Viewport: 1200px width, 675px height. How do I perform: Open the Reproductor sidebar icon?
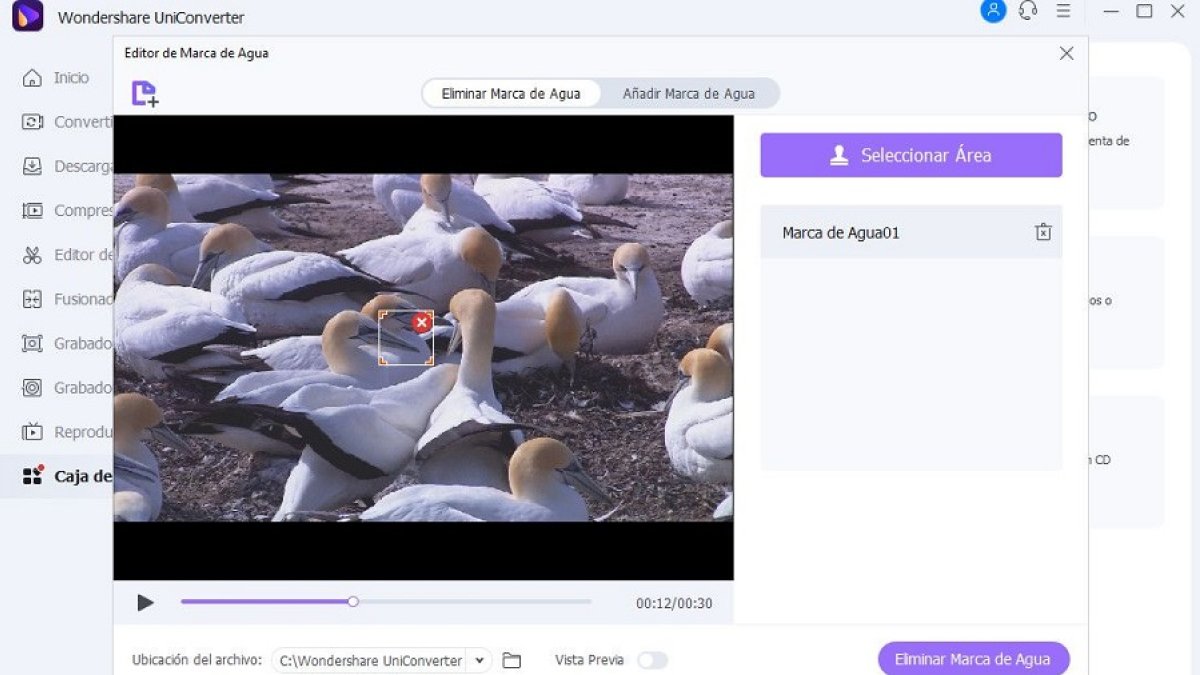pyautogui.click(x=33, y=432)
